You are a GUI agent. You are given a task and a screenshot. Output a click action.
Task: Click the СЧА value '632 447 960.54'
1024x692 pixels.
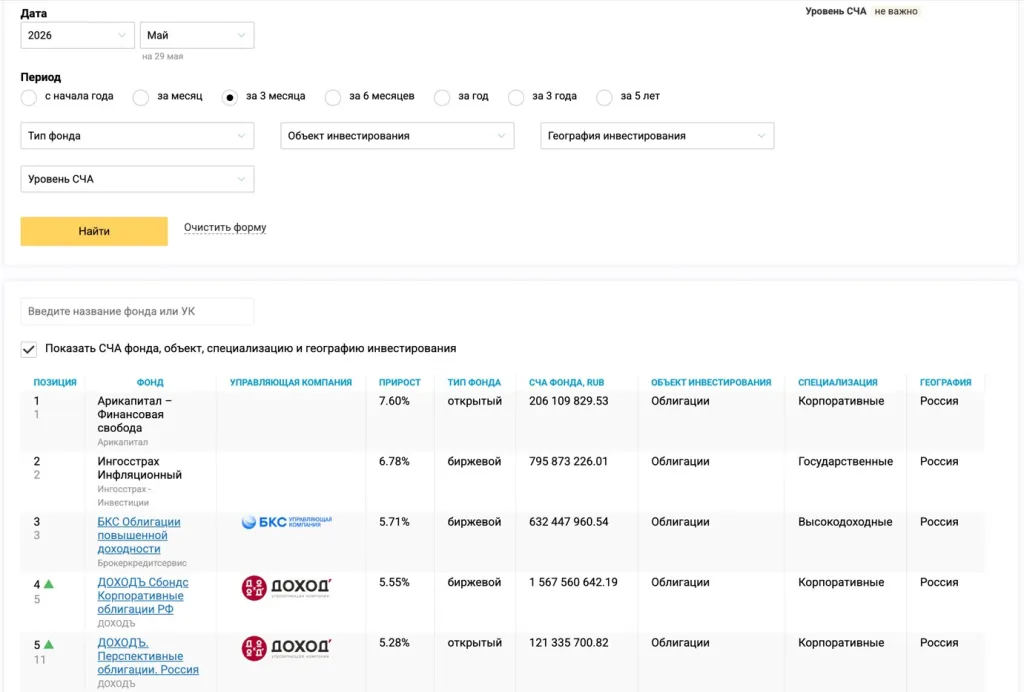tap(568, 522)
